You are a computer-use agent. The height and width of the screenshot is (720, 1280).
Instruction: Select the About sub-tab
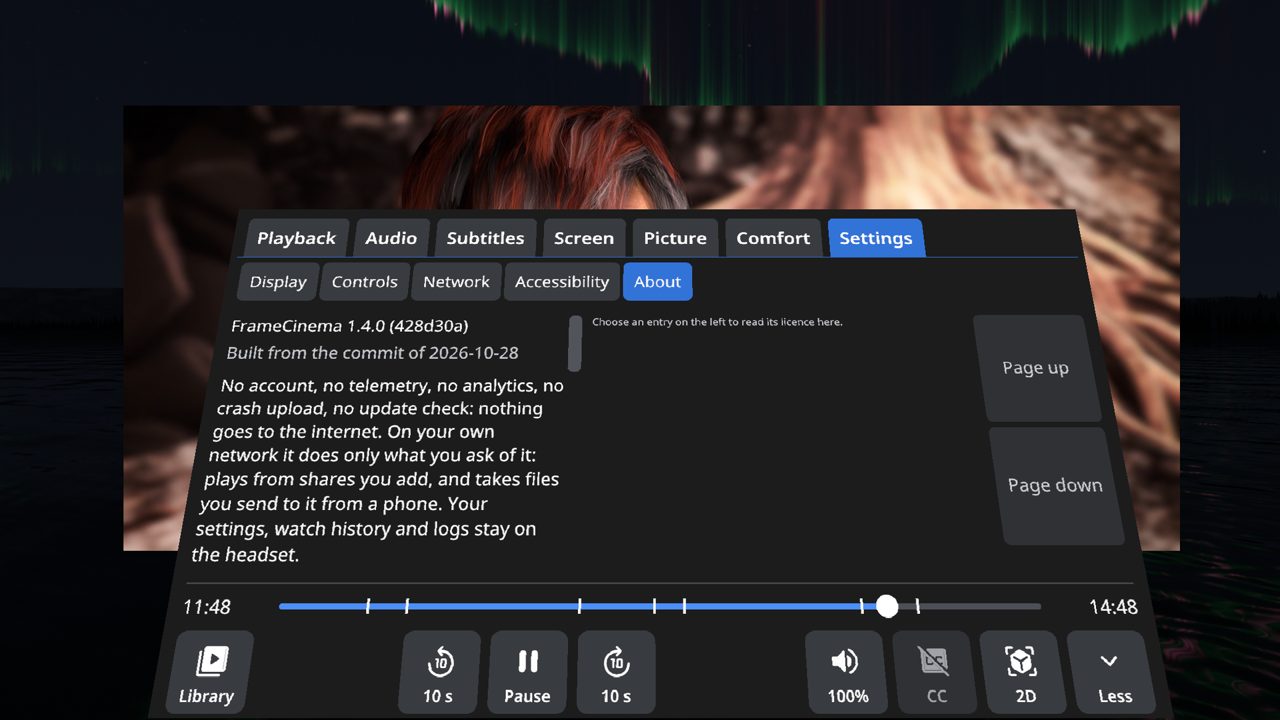coord(657,282)
